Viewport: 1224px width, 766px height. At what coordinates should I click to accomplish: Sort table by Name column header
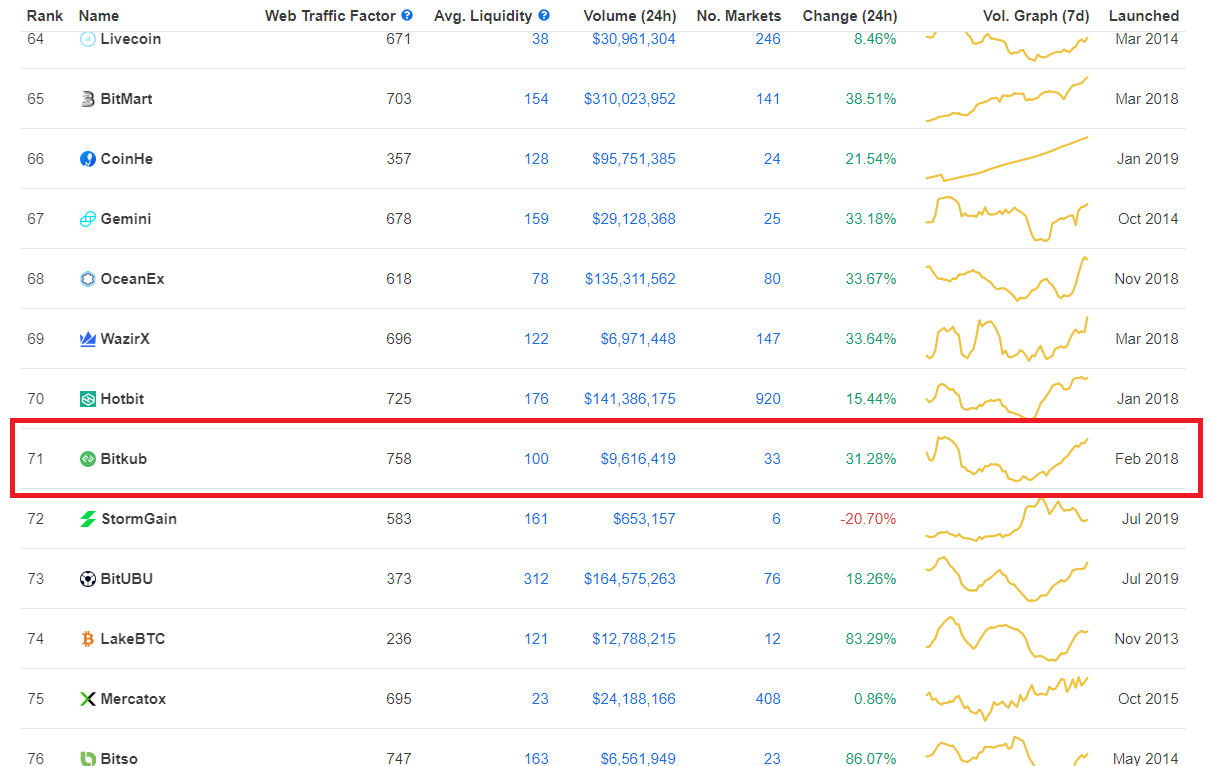(98, 16)
